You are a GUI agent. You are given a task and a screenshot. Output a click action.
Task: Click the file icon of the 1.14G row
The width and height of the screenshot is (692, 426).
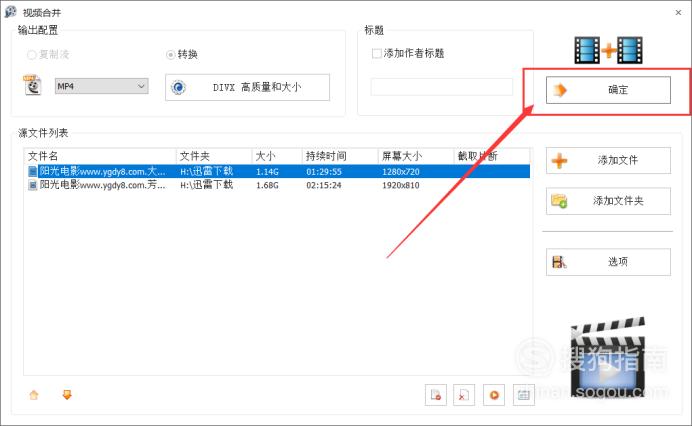(x=33, y=171)
